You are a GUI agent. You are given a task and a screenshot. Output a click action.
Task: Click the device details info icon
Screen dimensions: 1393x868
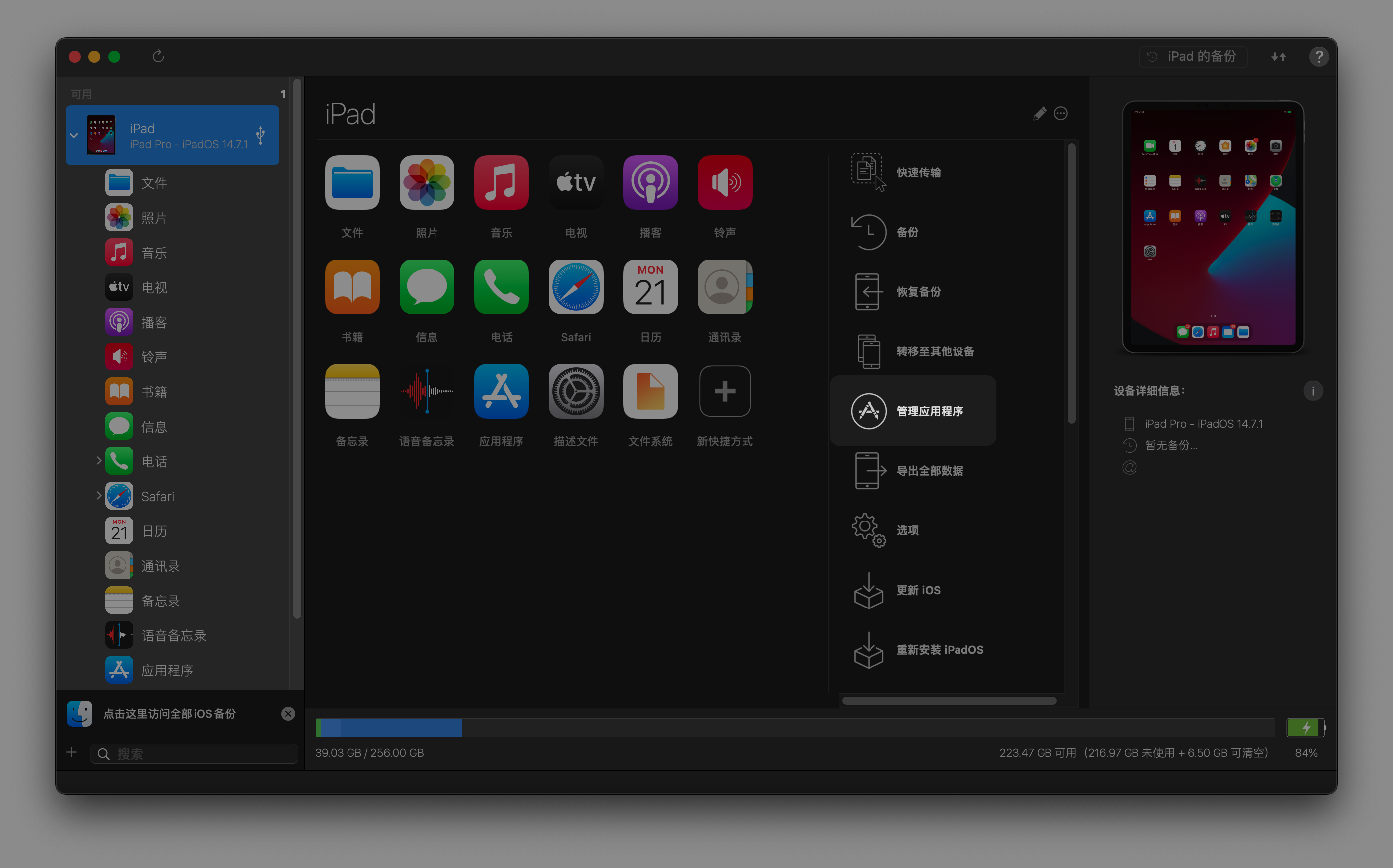click(1312, 391)
